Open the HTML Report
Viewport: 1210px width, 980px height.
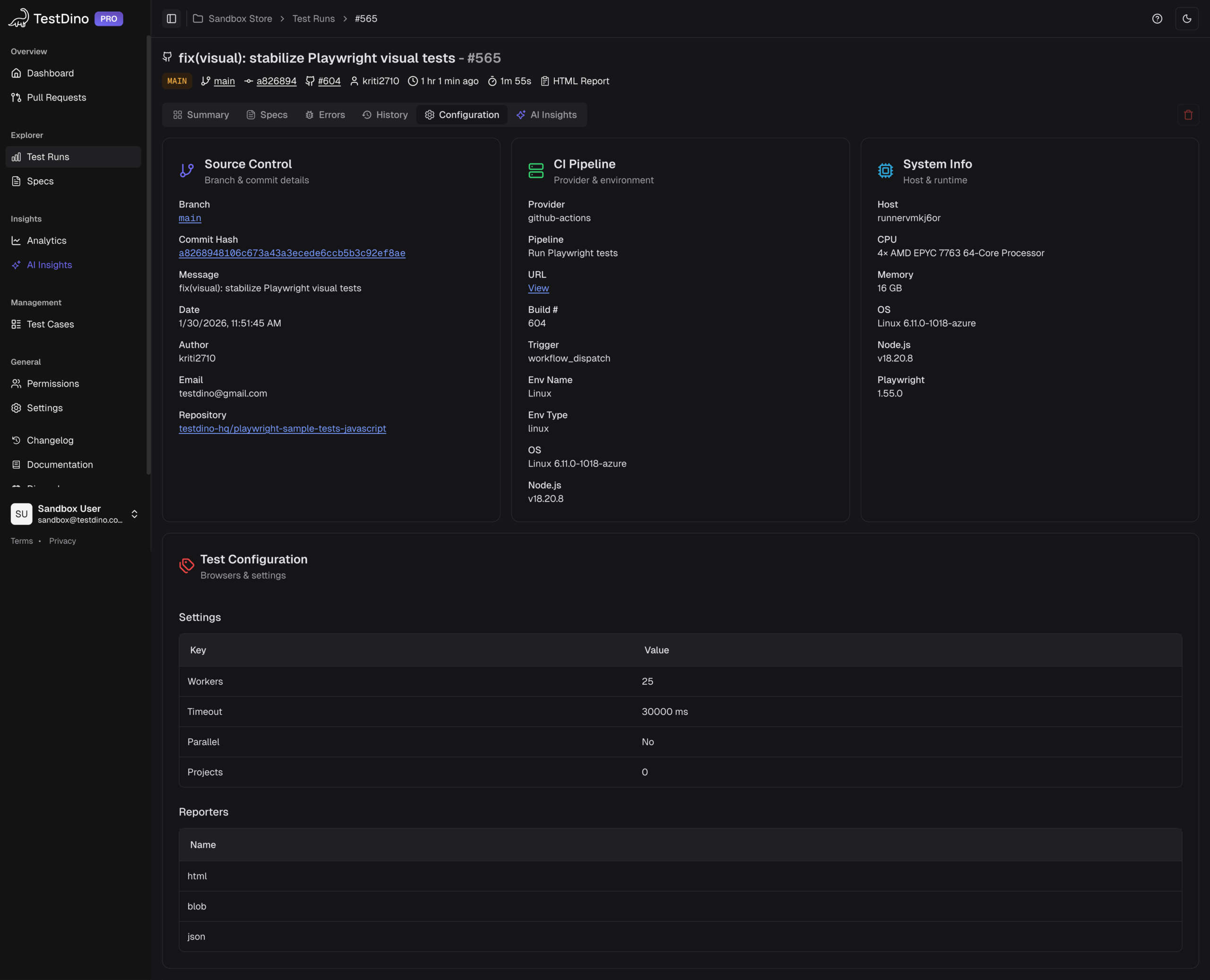pos(580,81)
